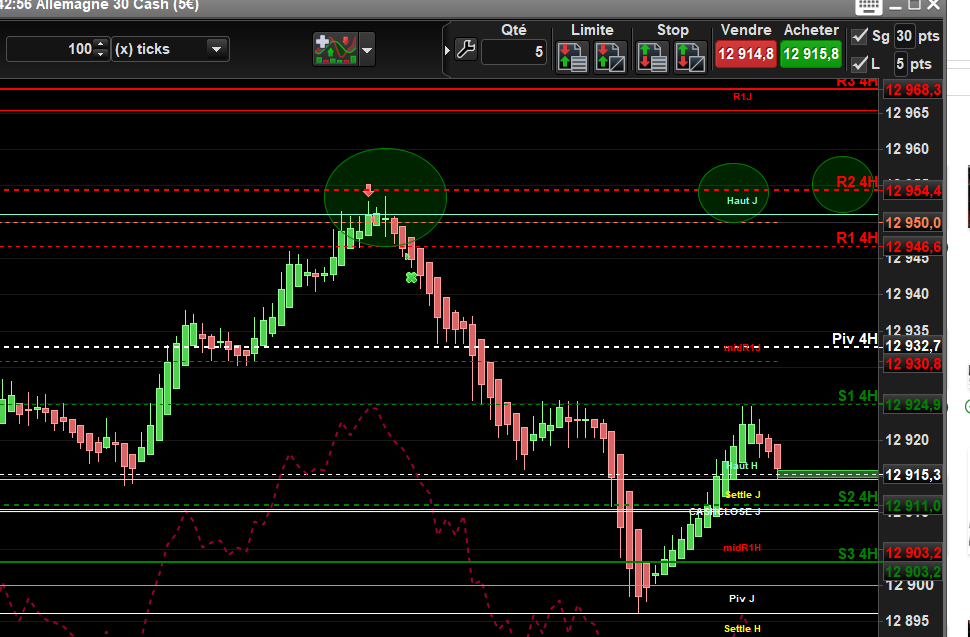The height and width of the screenshot is (637, 970).
Task: Click the Haut H level label
Action: pyautogui.click(x=742, y=466)
